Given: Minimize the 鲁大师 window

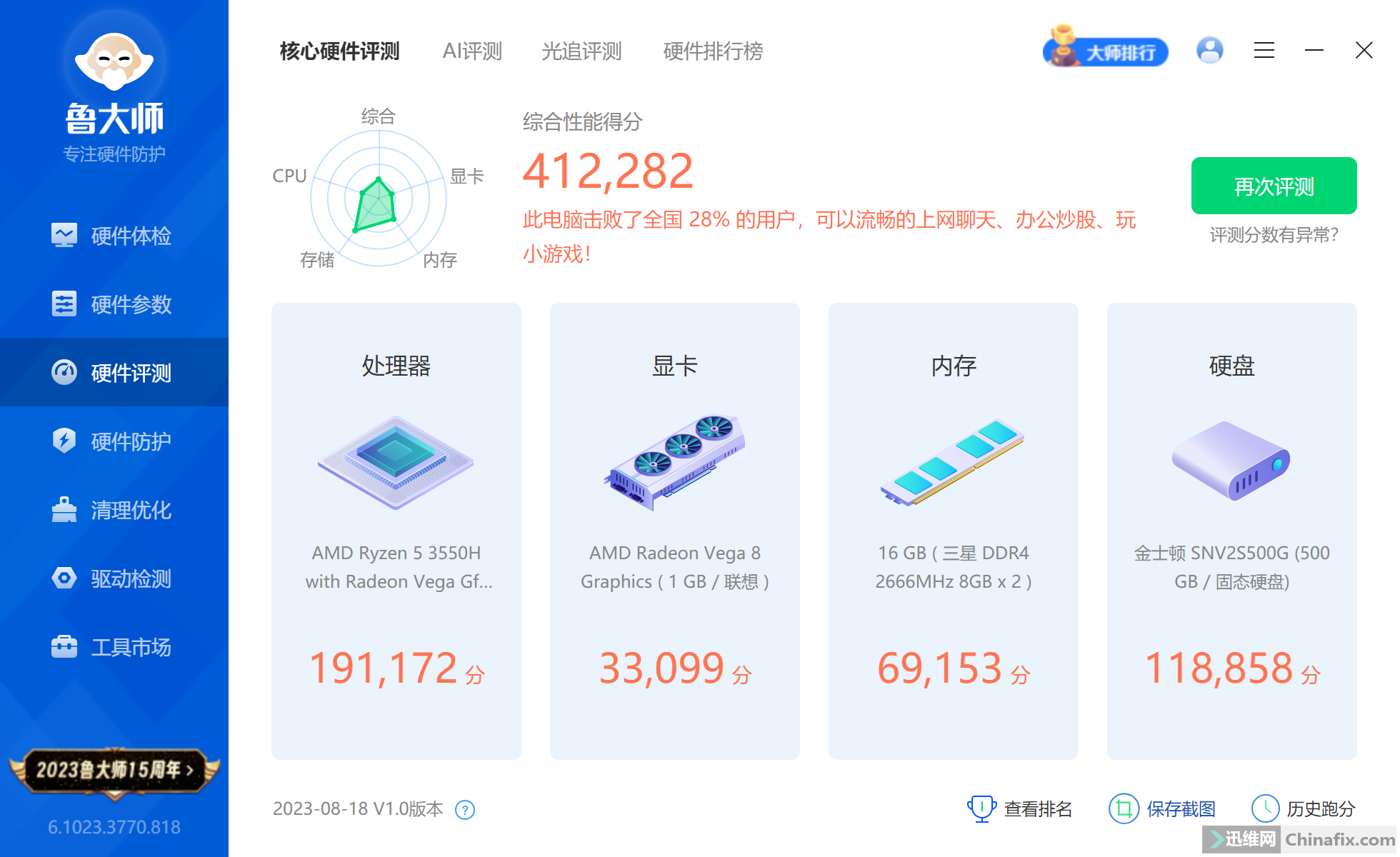Looking at the screenshot, I should (x=1314, y=50).
